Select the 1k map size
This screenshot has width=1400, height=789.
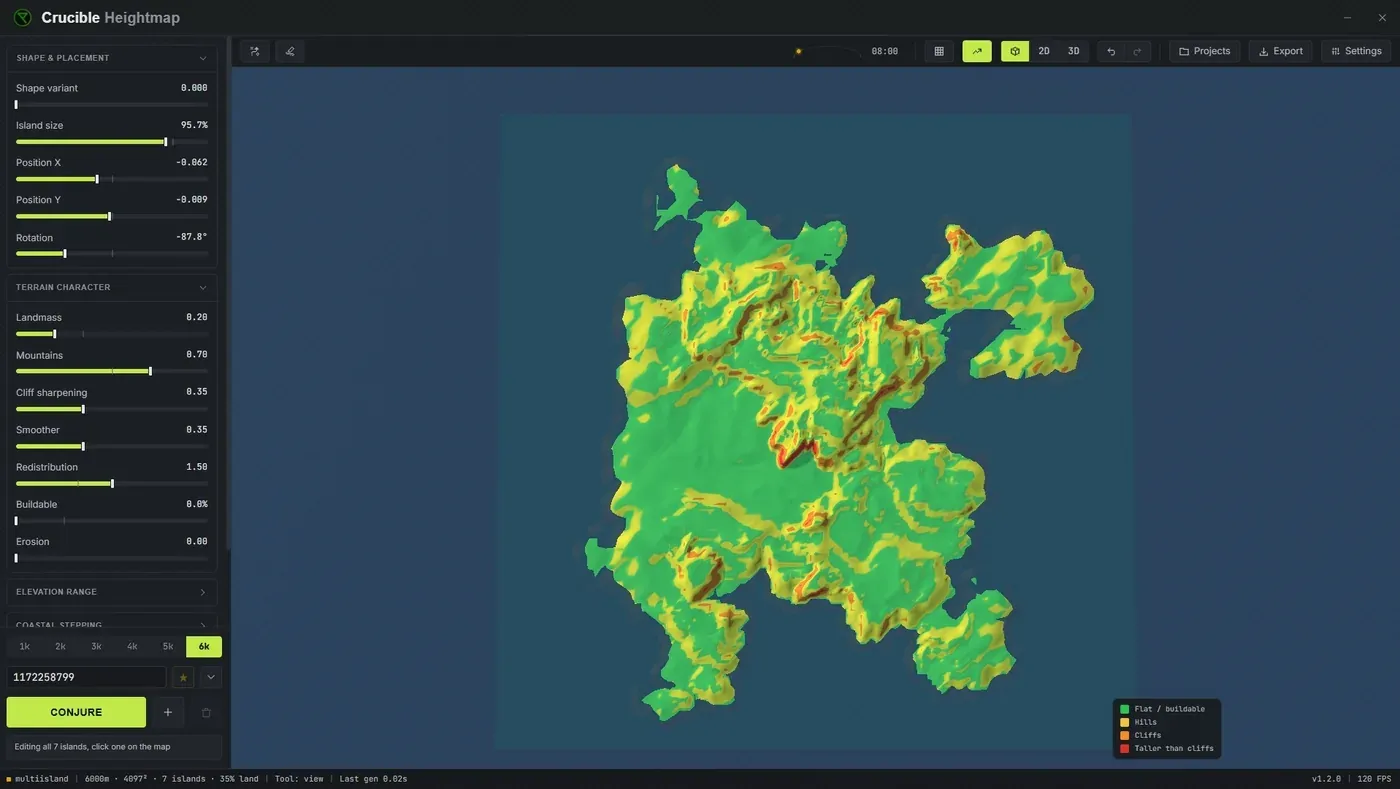[x=25, y=647]
